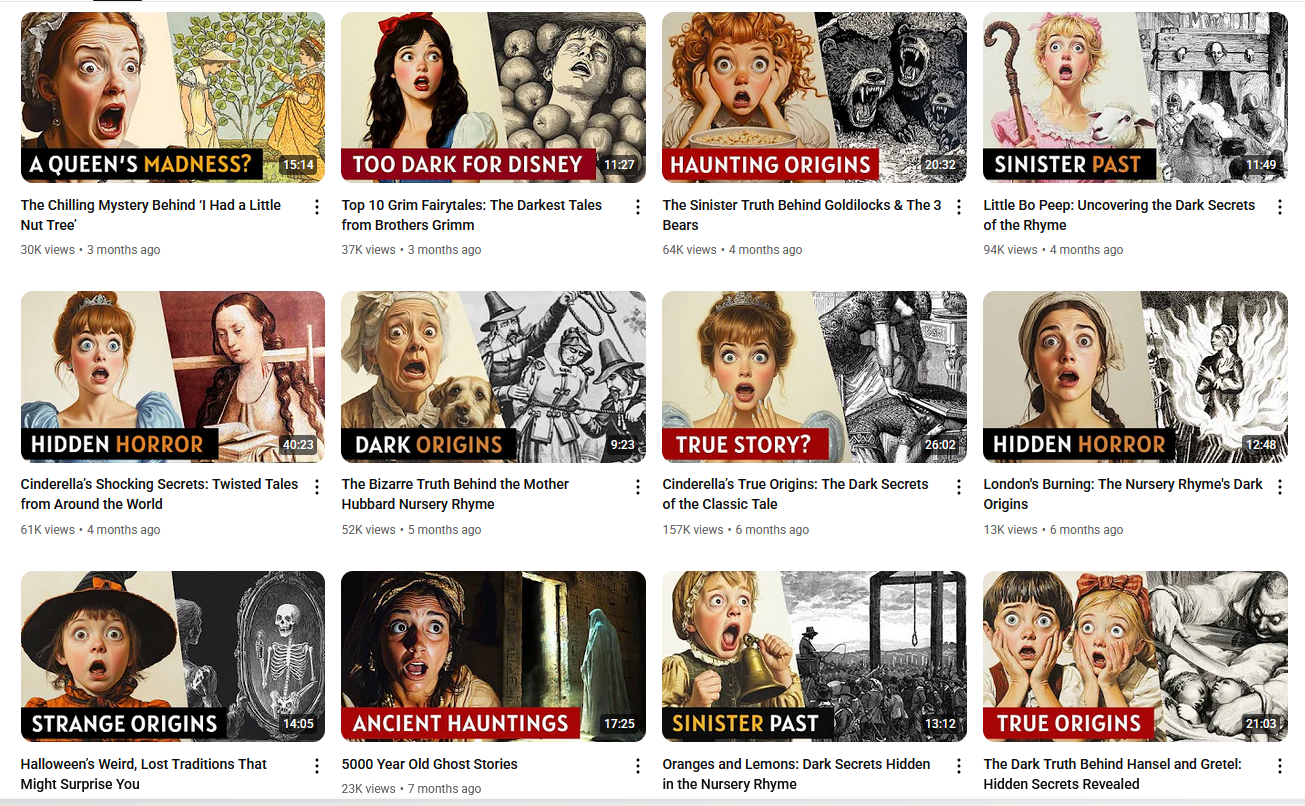Open options for 5000 Year Old Ghost Stories video
This screenshot has height=806, width=1305.
[638, 766]
